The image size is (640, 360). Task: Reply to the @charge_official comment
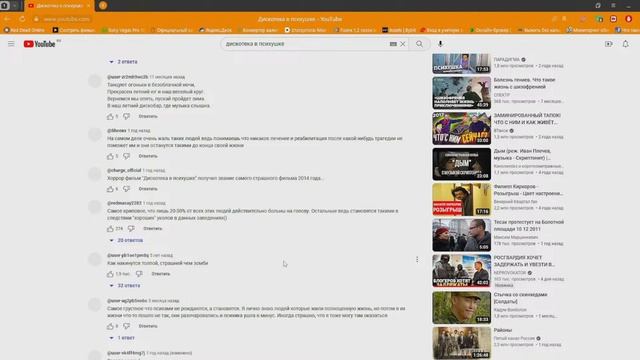(x=148, y=189)
